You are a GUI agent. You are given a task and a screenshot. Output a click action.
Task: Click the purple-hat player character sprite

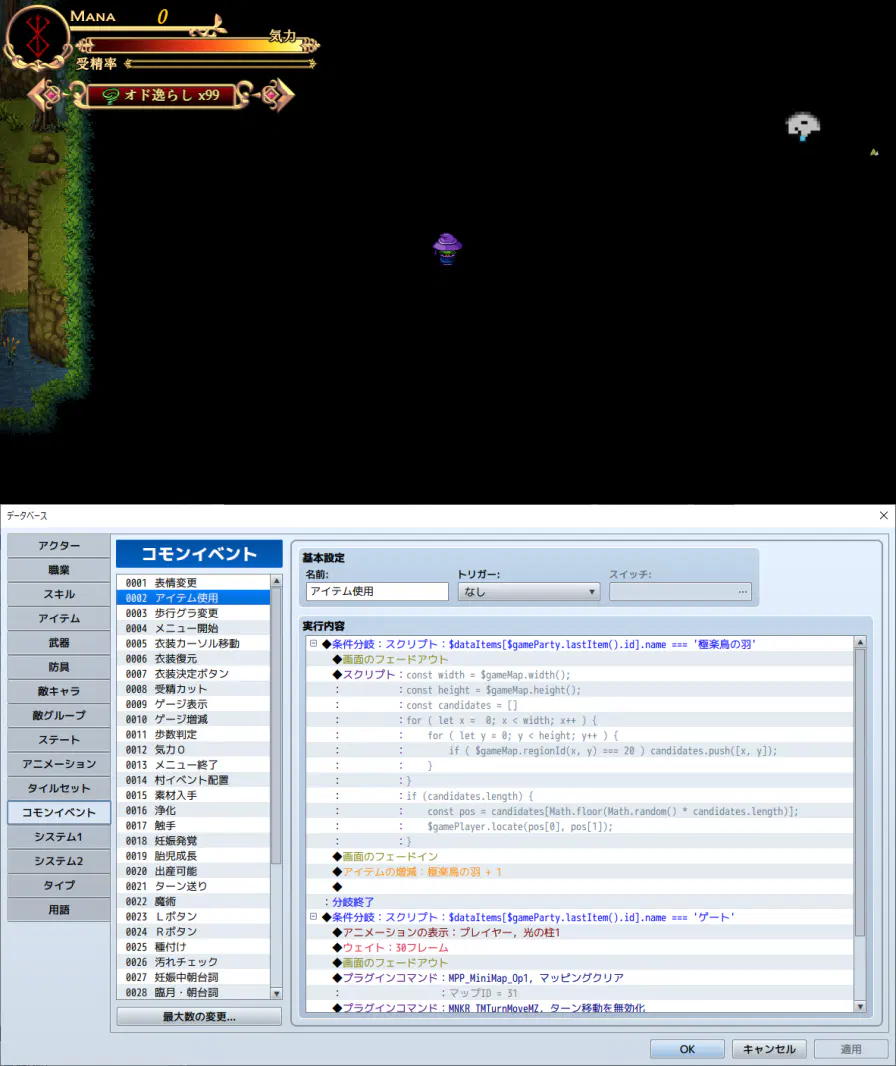pyautogui.click(x=447, y=248)
